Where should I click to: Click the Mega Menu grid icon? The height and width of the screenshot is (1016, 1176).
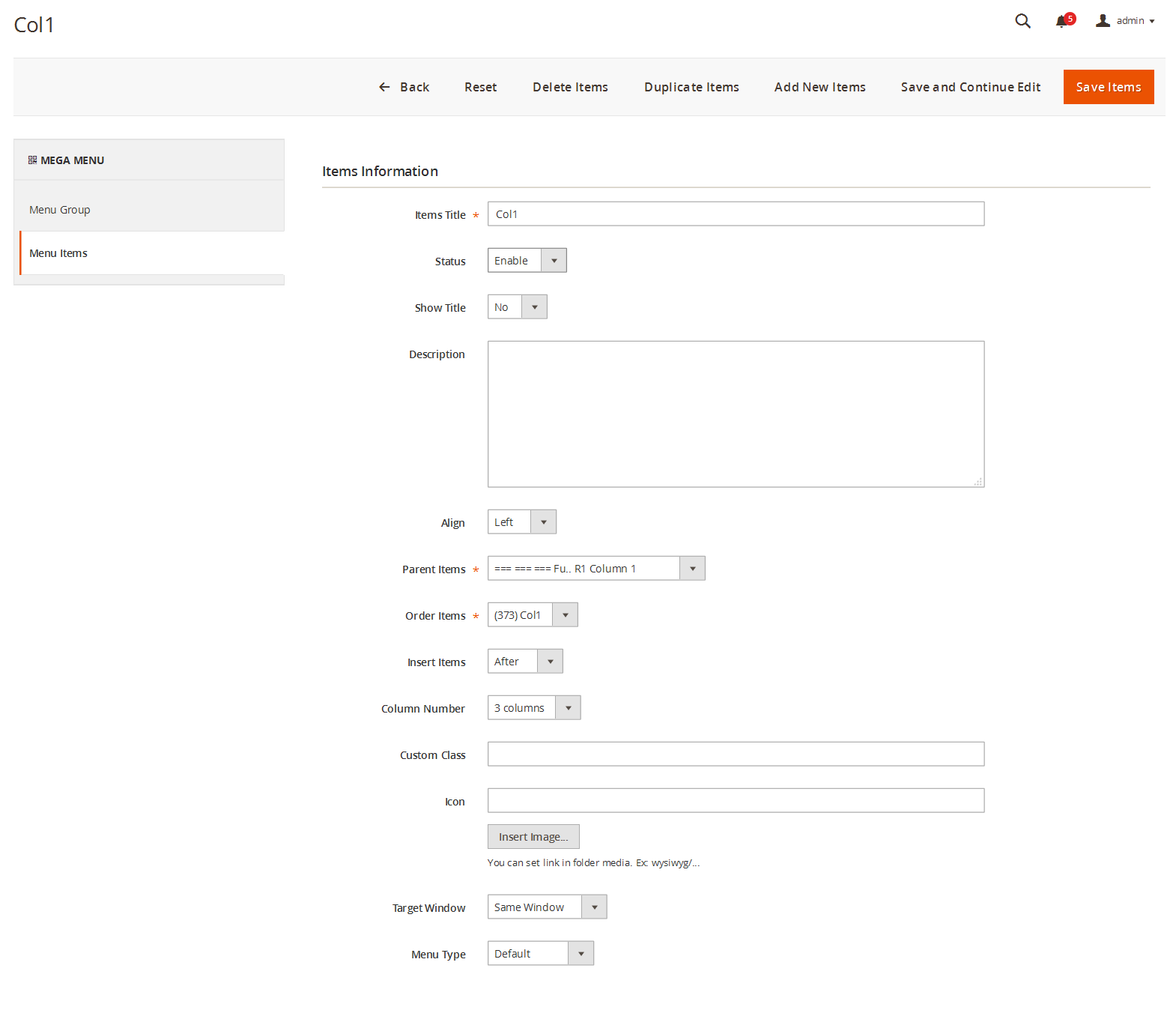(x=32, y=160)
